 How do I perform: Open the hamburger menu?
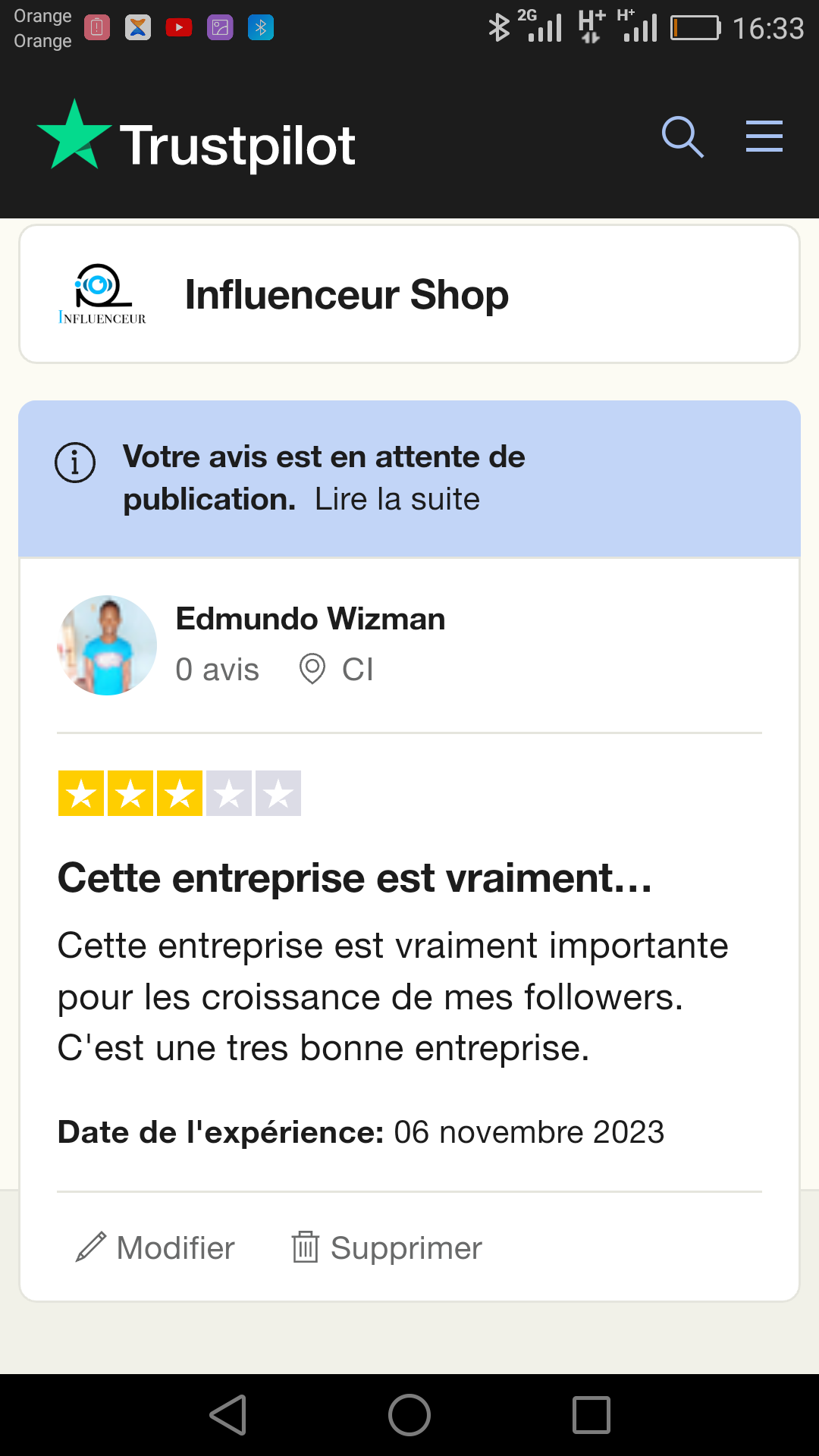tap(764, 136)
